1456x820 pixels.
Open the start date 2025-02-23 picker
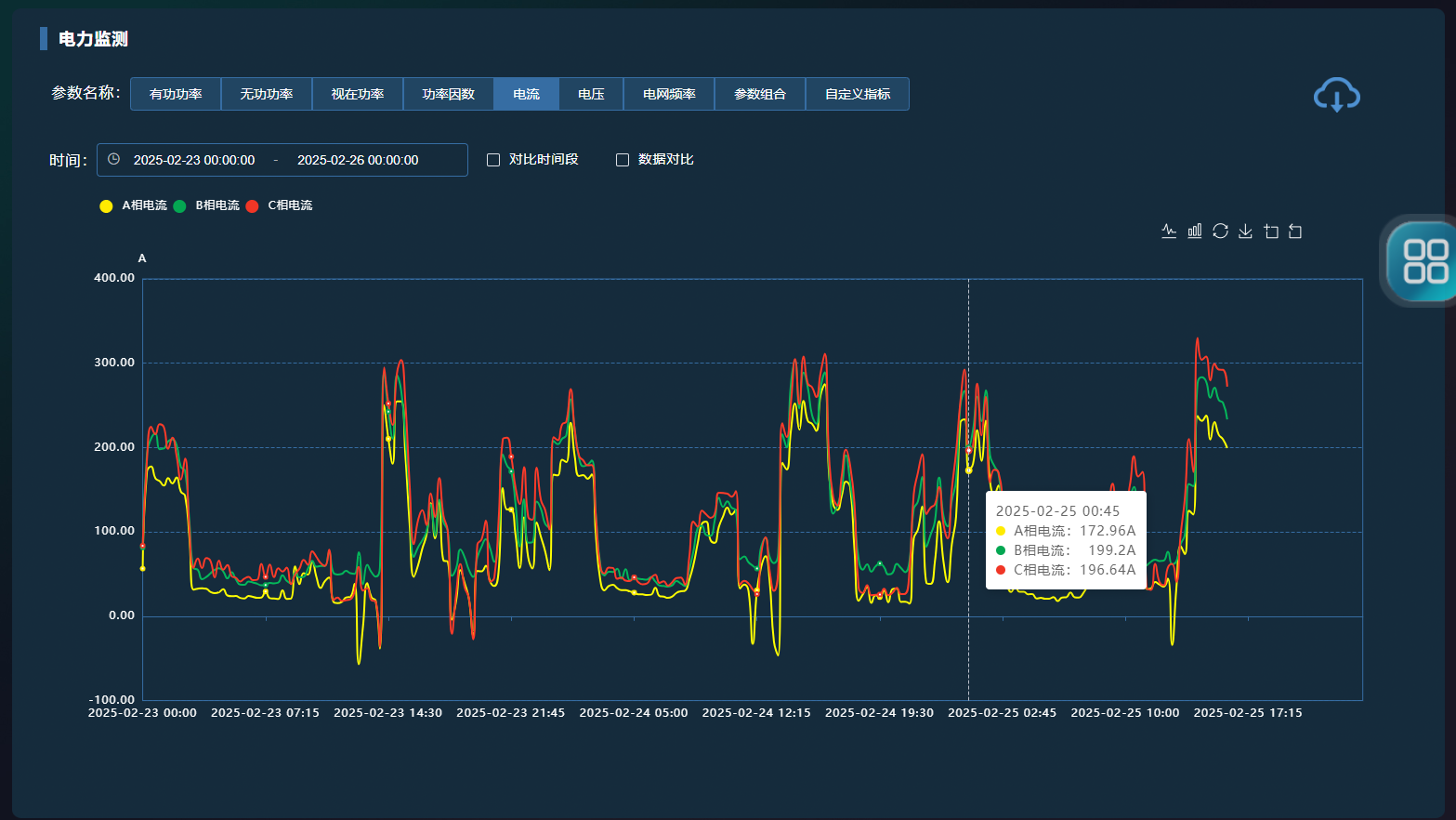(x=194, y=160)
